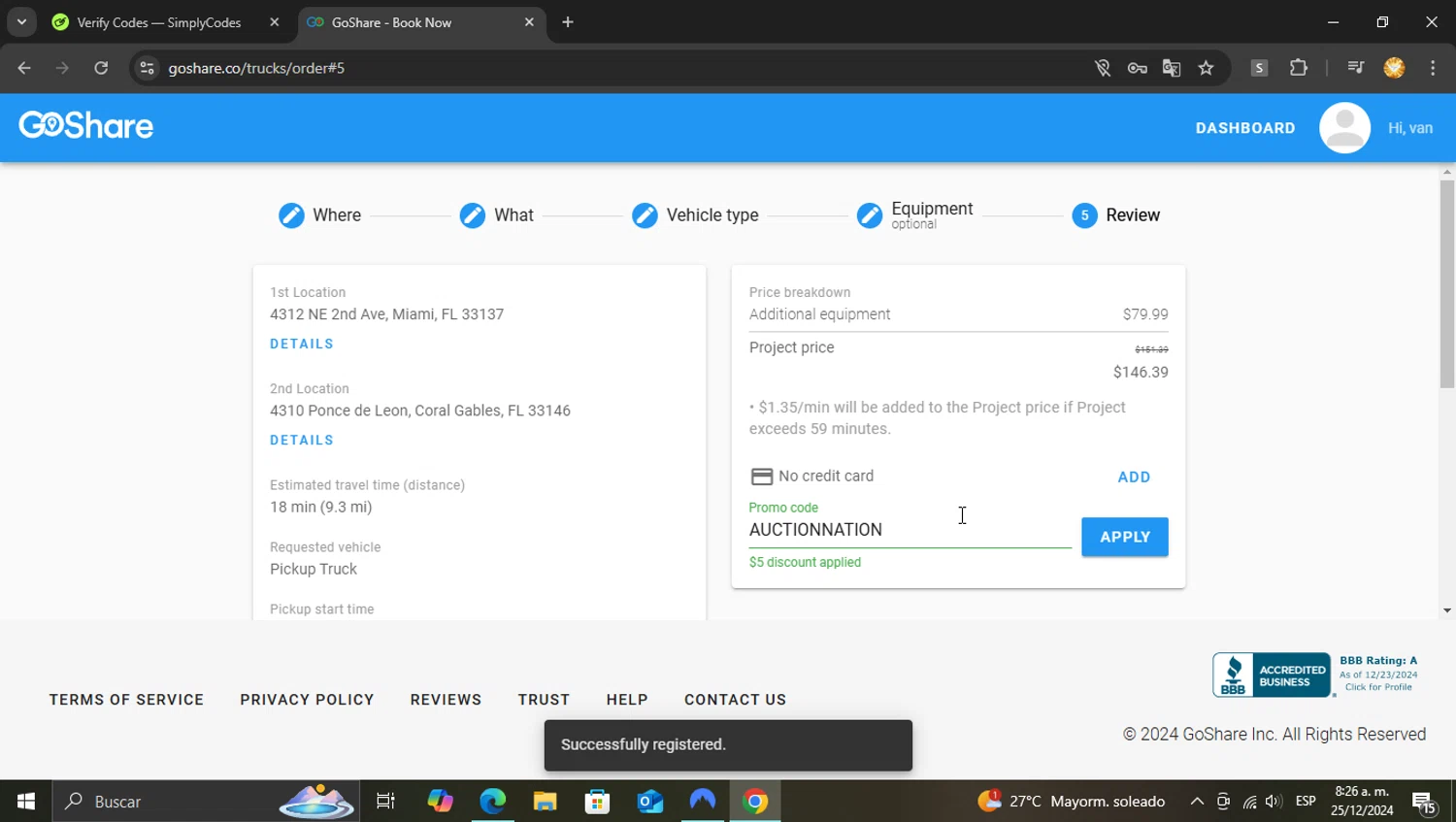This screenshot has height=822, width=1456.
Task: Open CONTACT US footer link
Action: 735,700
